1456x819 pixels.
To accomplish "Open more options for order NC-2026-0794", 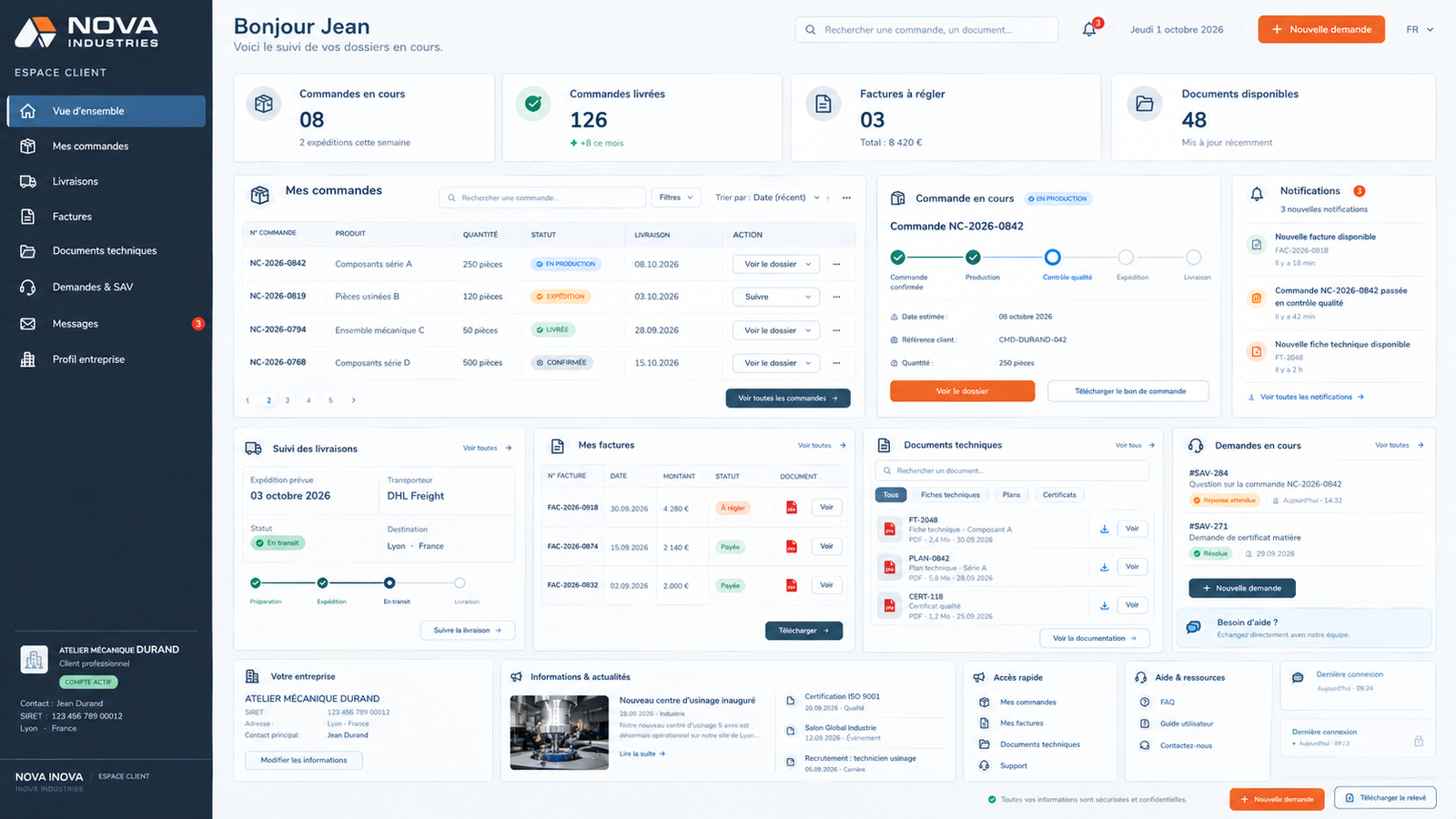I will pos(836,330).
